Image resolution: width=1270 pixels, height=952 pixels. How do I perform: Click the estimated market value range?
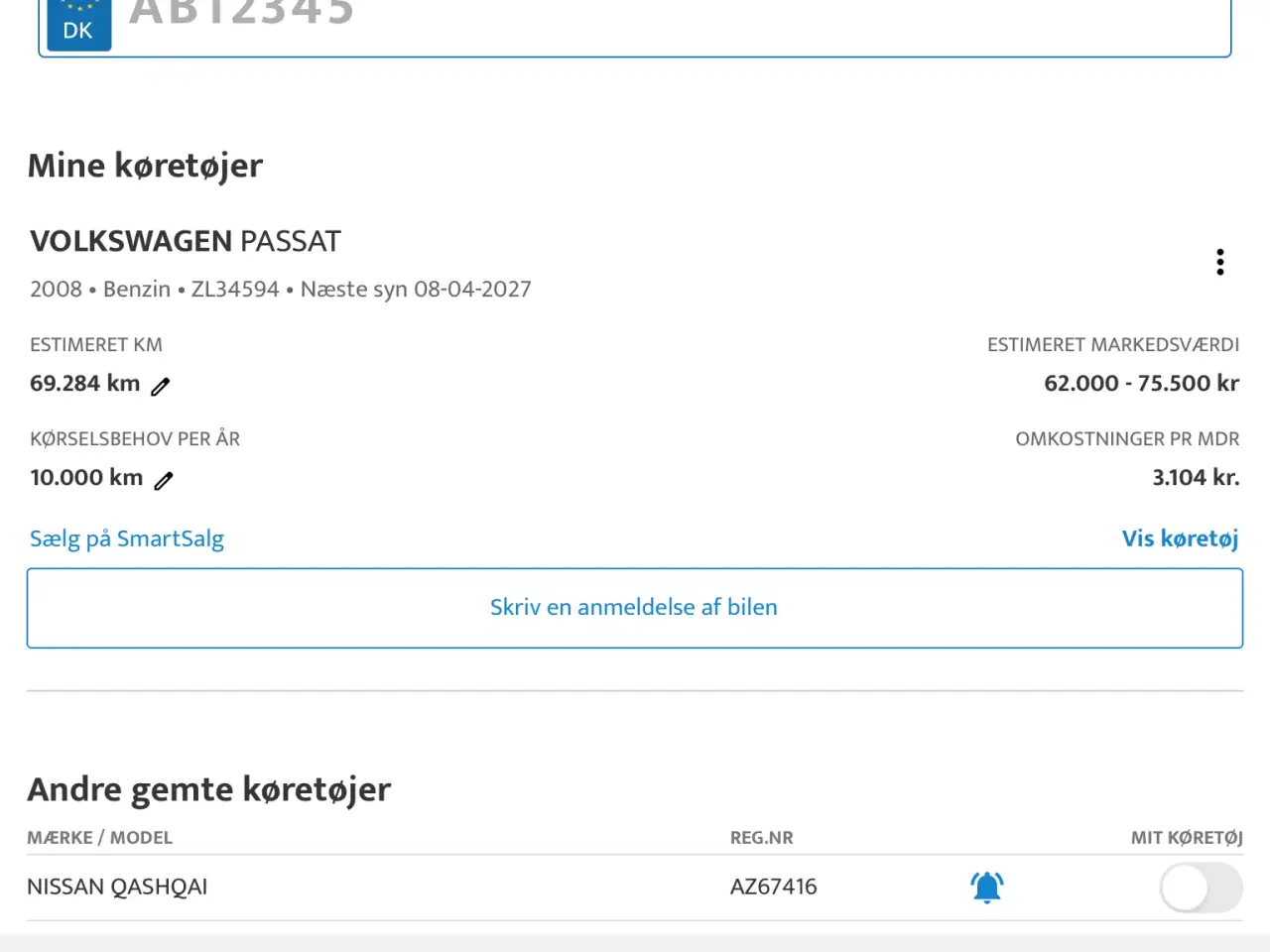coord(1141,384)
